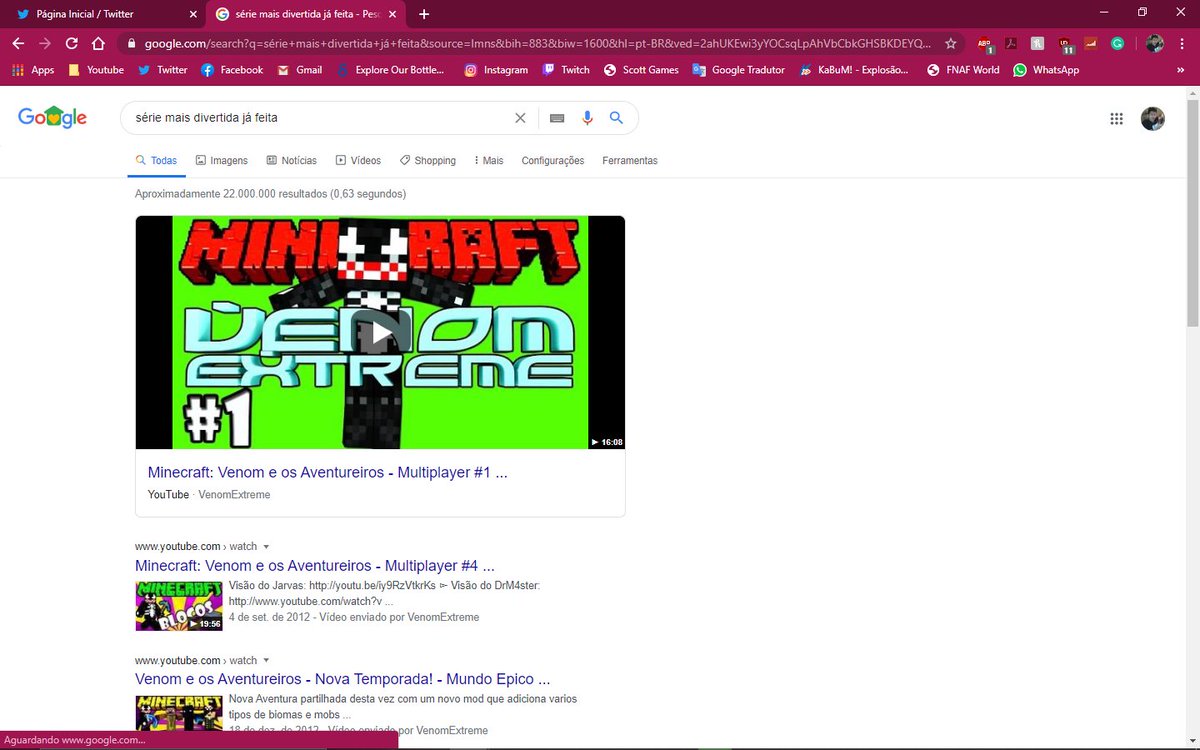Viewport: 1200px width, 750px height.
Task: Open the Grammarly extension icon
Action: [x=1119, y=43]
